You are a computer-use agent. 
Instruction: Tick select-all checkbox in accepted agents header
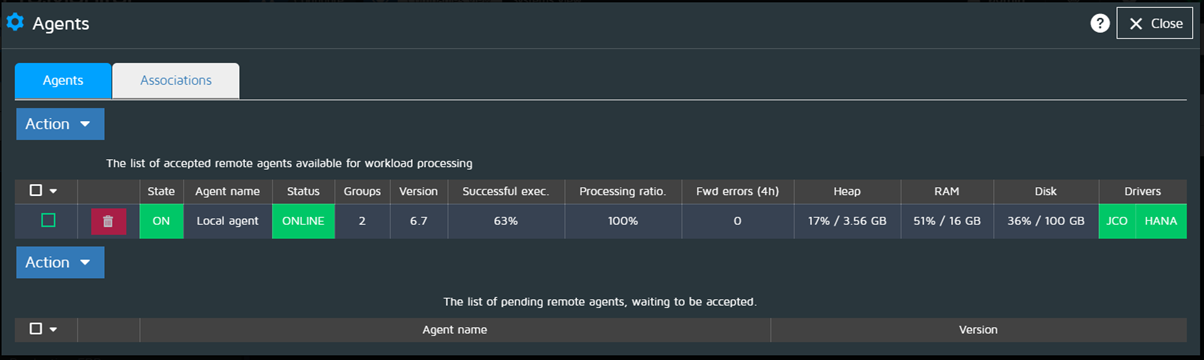[x=36, y=191]
